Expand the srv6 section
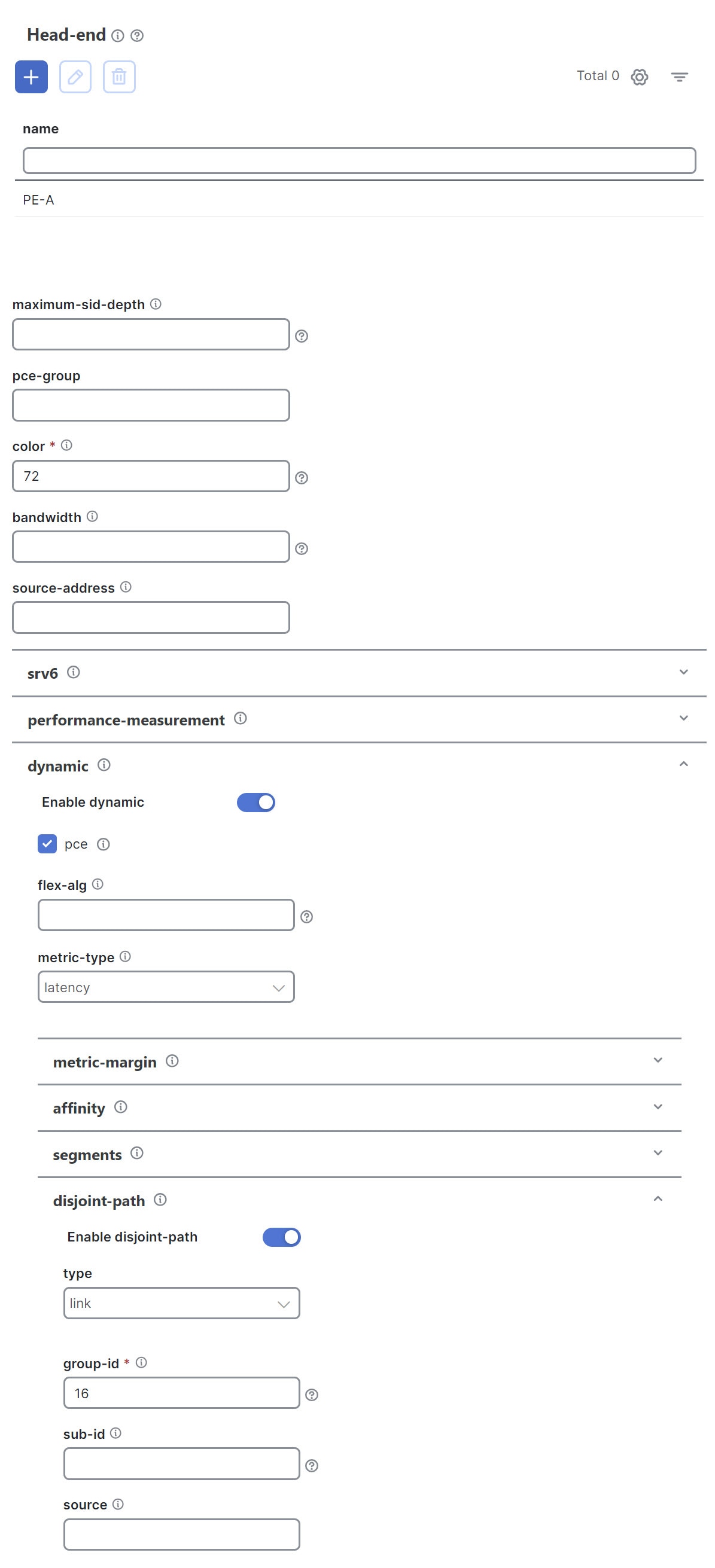Image resolution: width=715 pixels, height=1568 pixels. [x=682, y=673]
